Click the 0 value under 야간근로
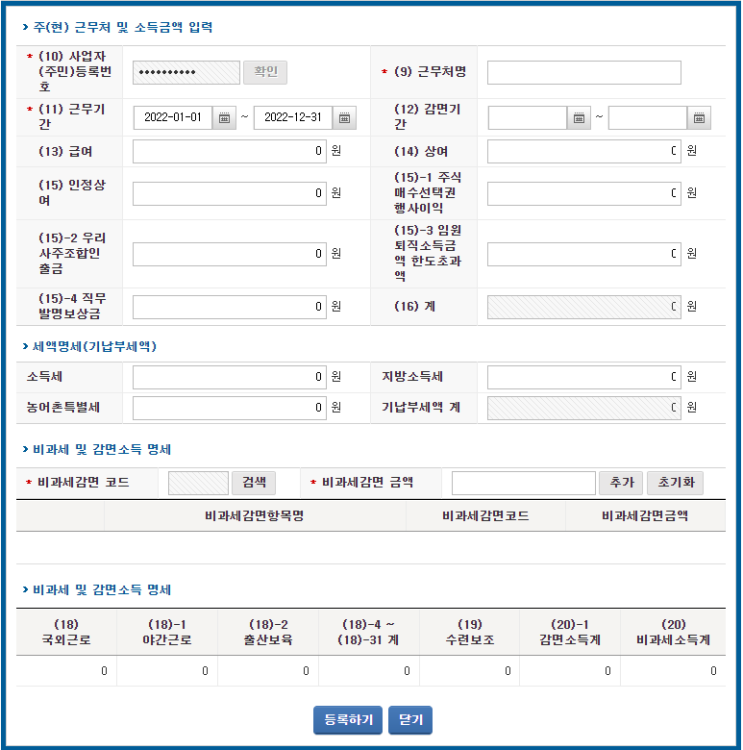This screenshot has width=743, height=750. pyautogui.click(x=205, y=671)
